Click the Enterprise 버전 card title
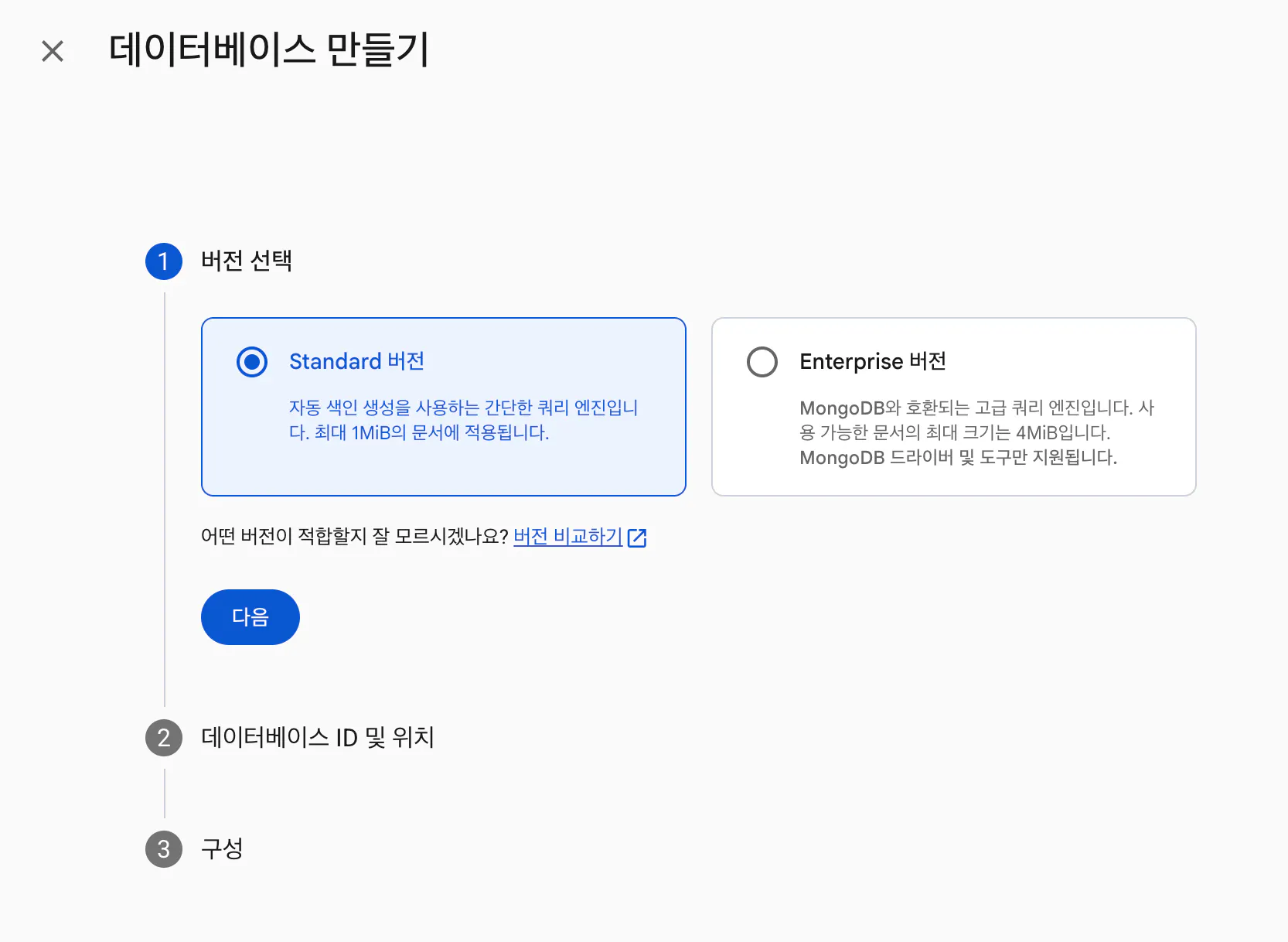Image resolution: width=1288 pixels, height=942 pixels. [x=873, y=361]
